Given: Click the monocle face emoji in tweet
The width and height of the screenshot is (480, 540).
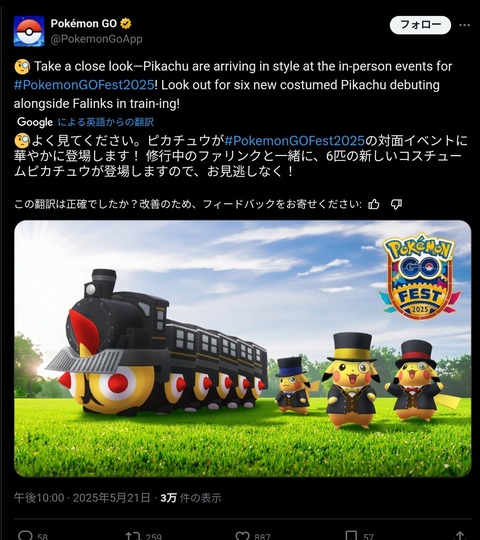Looking at the screenshot, I should [22, 66].
